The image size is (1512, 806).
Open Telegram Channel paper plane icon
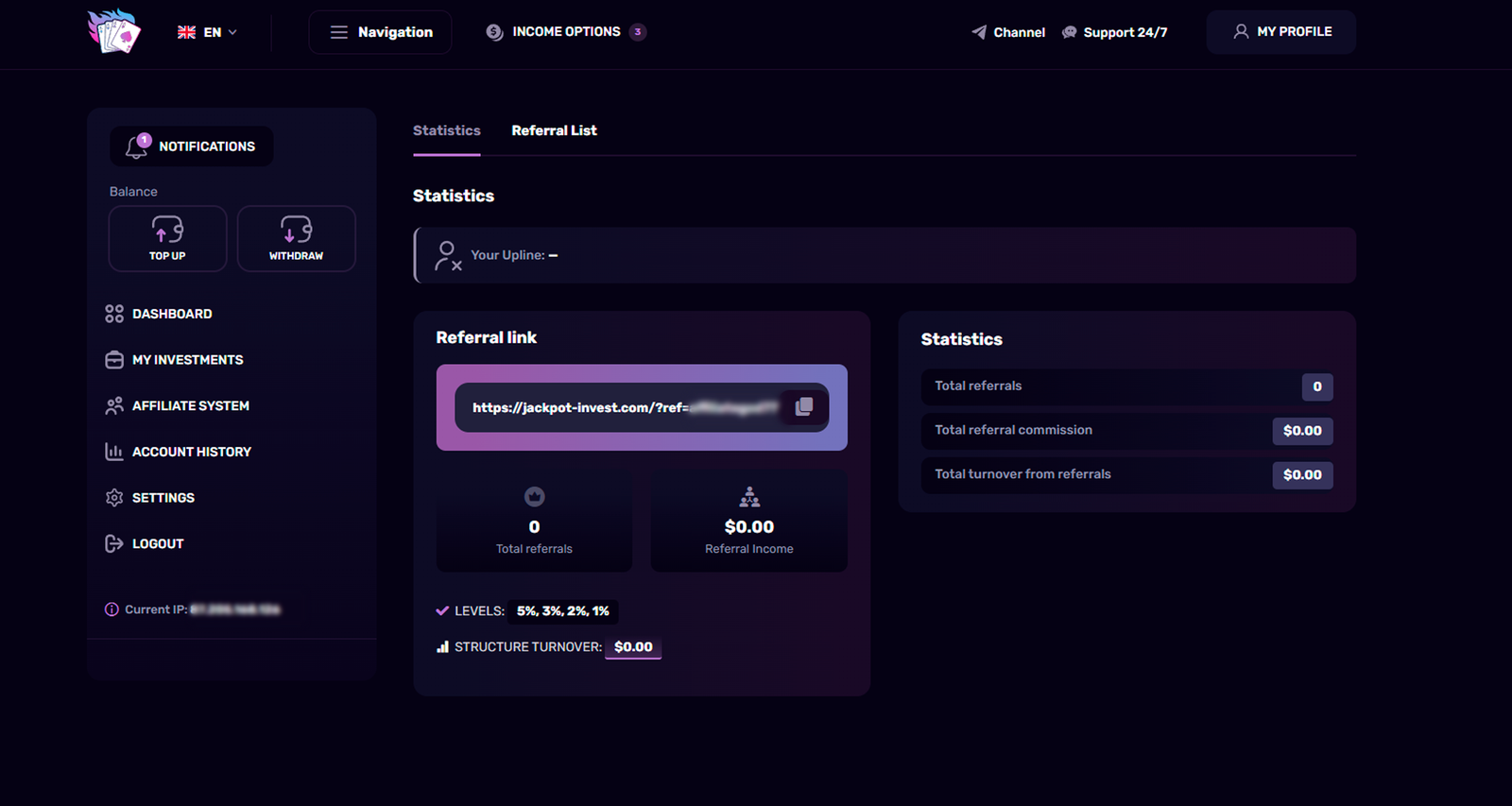click(x=979, y=32)
